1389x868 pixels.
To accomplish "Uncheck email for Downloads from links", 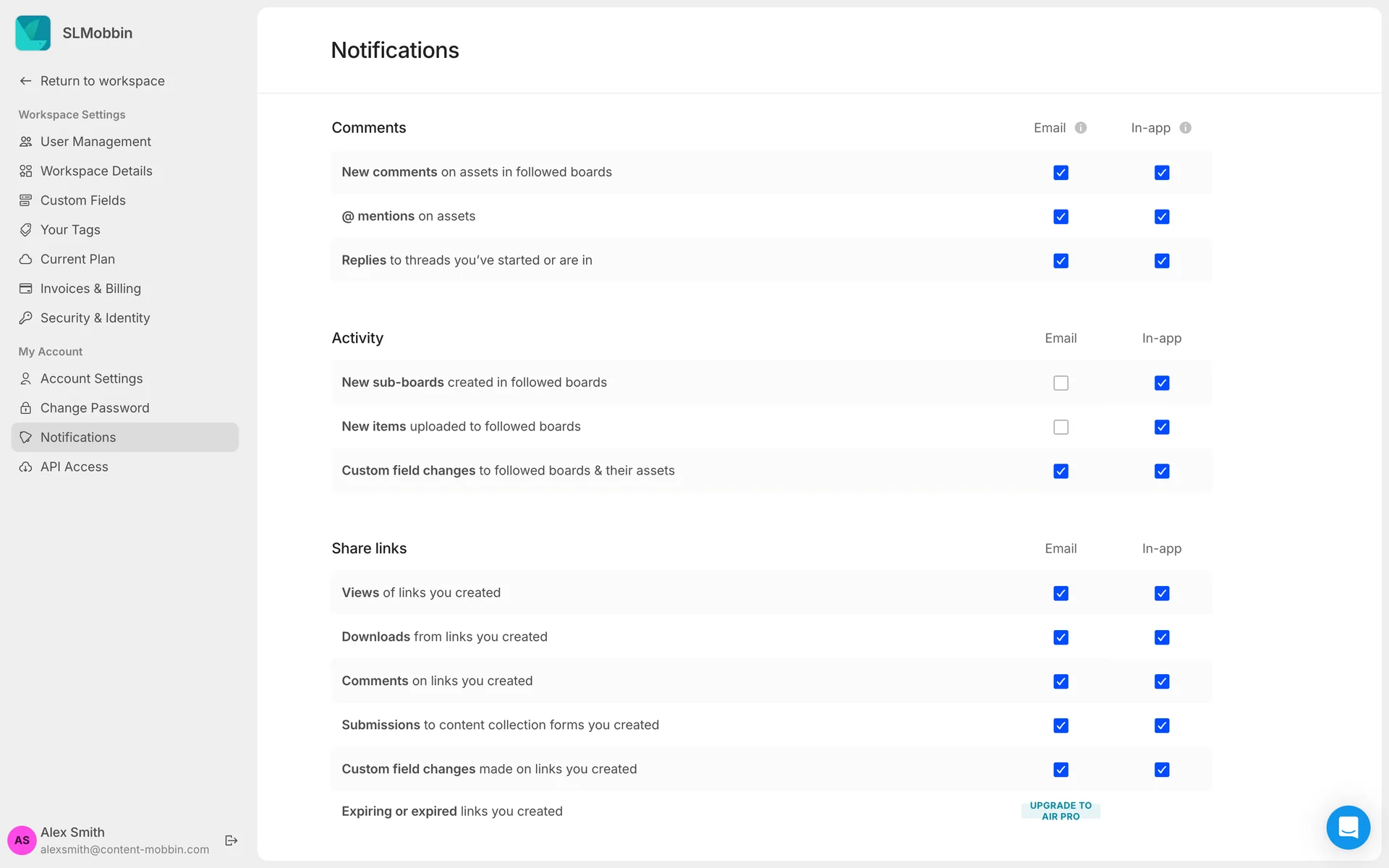I will click(x=1061, y=638).
